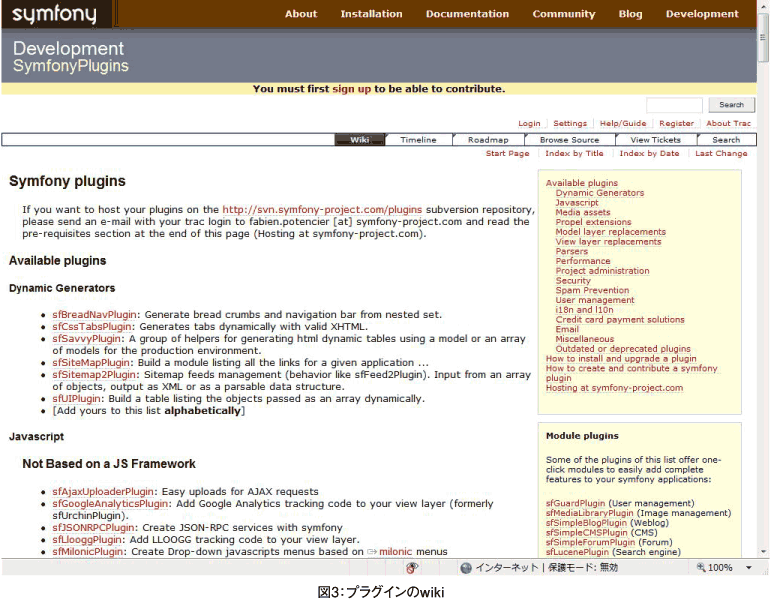Image resolution: width=771 pixels, height=603 pixels.
Task: Click the Search button beside the input
Action: coord(731,105)
